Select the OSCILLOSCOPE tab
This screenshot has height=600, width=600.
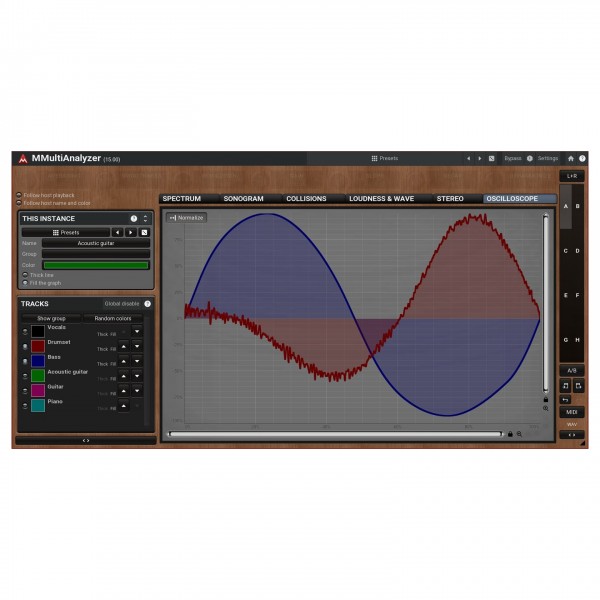click(519, 199)
